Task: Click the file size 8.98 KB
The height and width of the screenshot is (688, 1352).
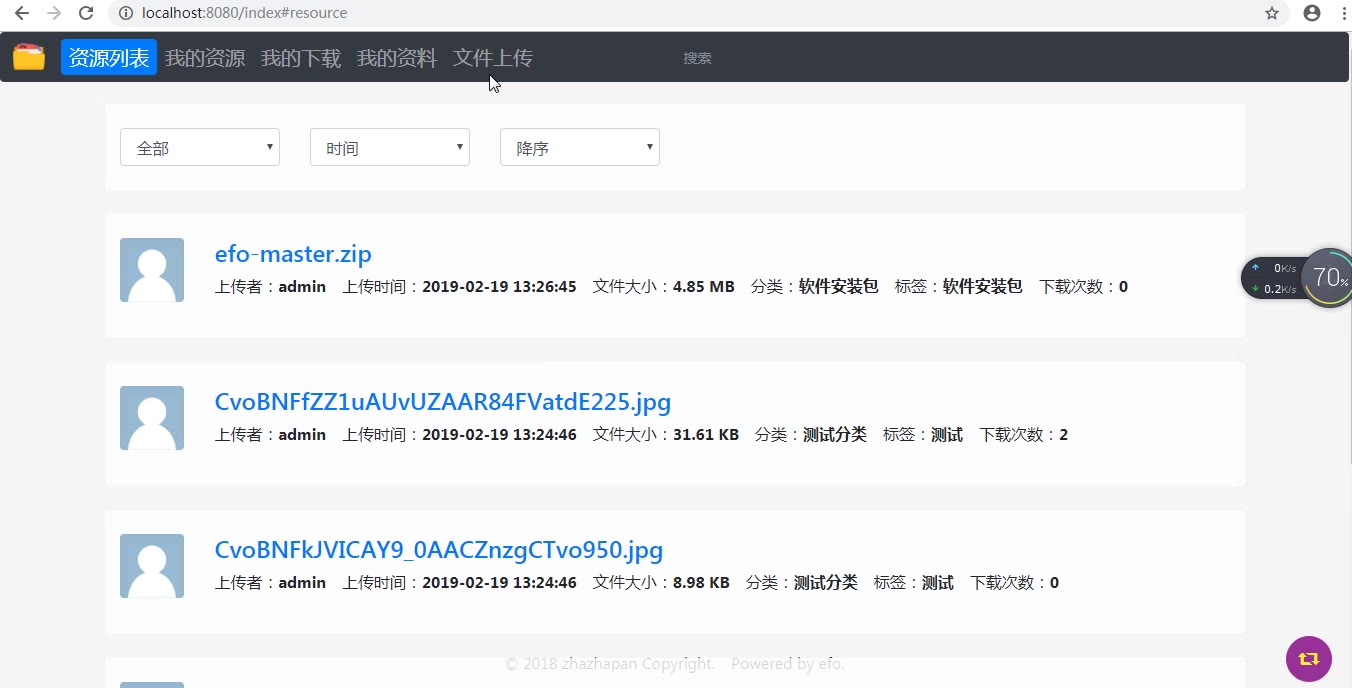Action: pos(701,583)
